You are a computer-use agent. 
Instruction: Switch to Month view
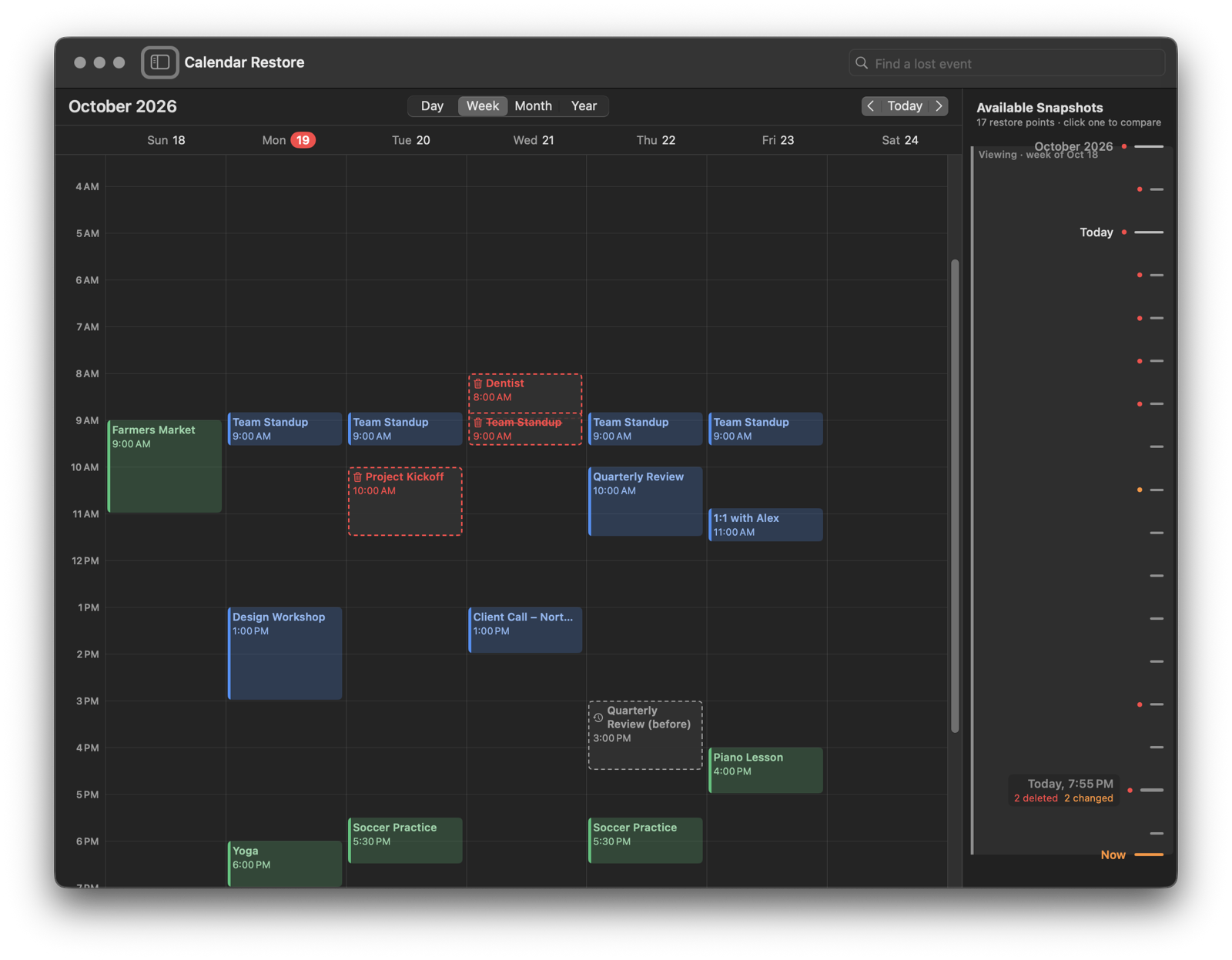(x=533, y=106)
